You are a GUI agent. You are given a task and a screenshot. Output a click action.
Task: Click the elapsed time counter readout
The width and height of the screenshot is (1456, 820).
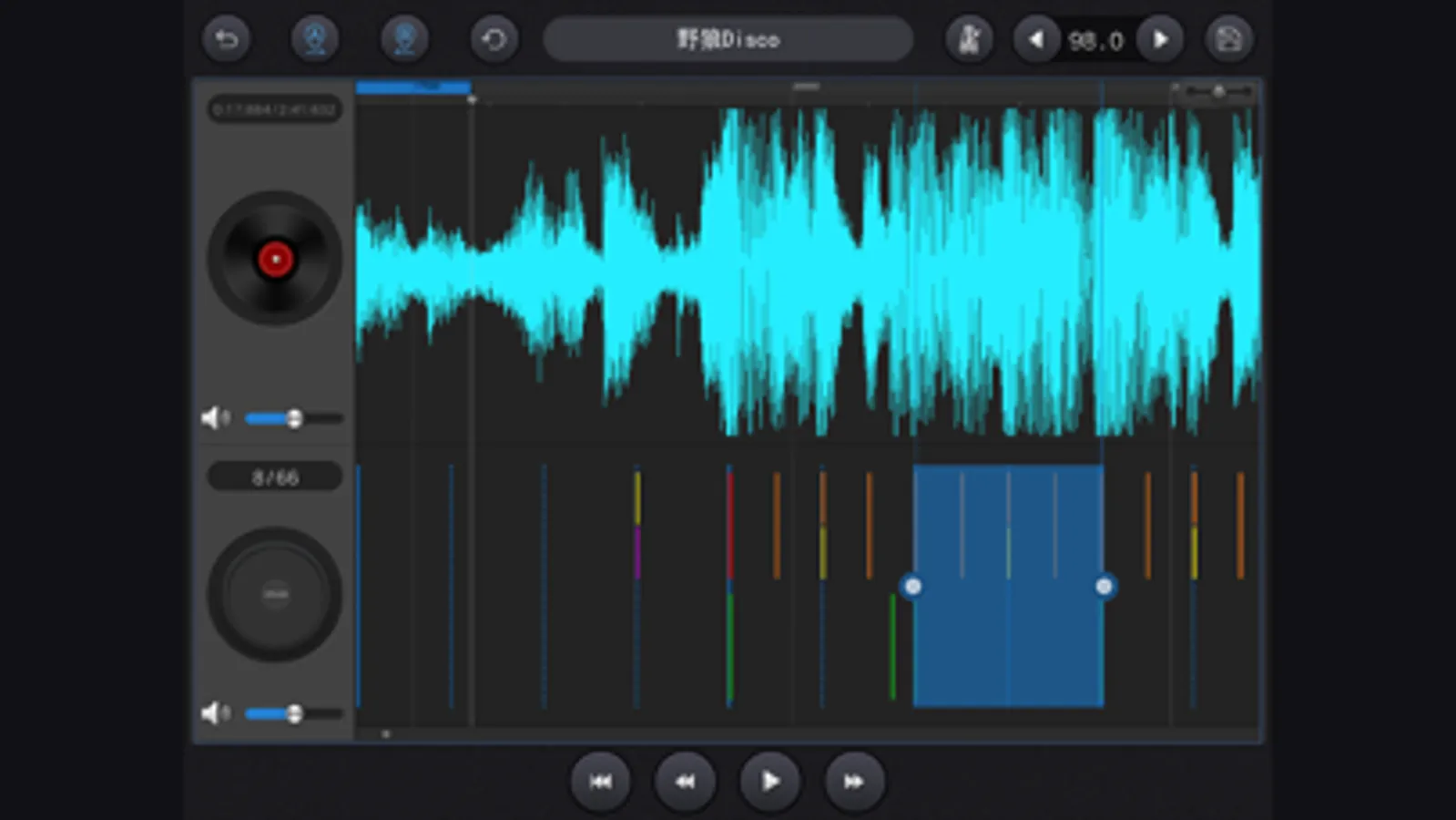[274, 109]
